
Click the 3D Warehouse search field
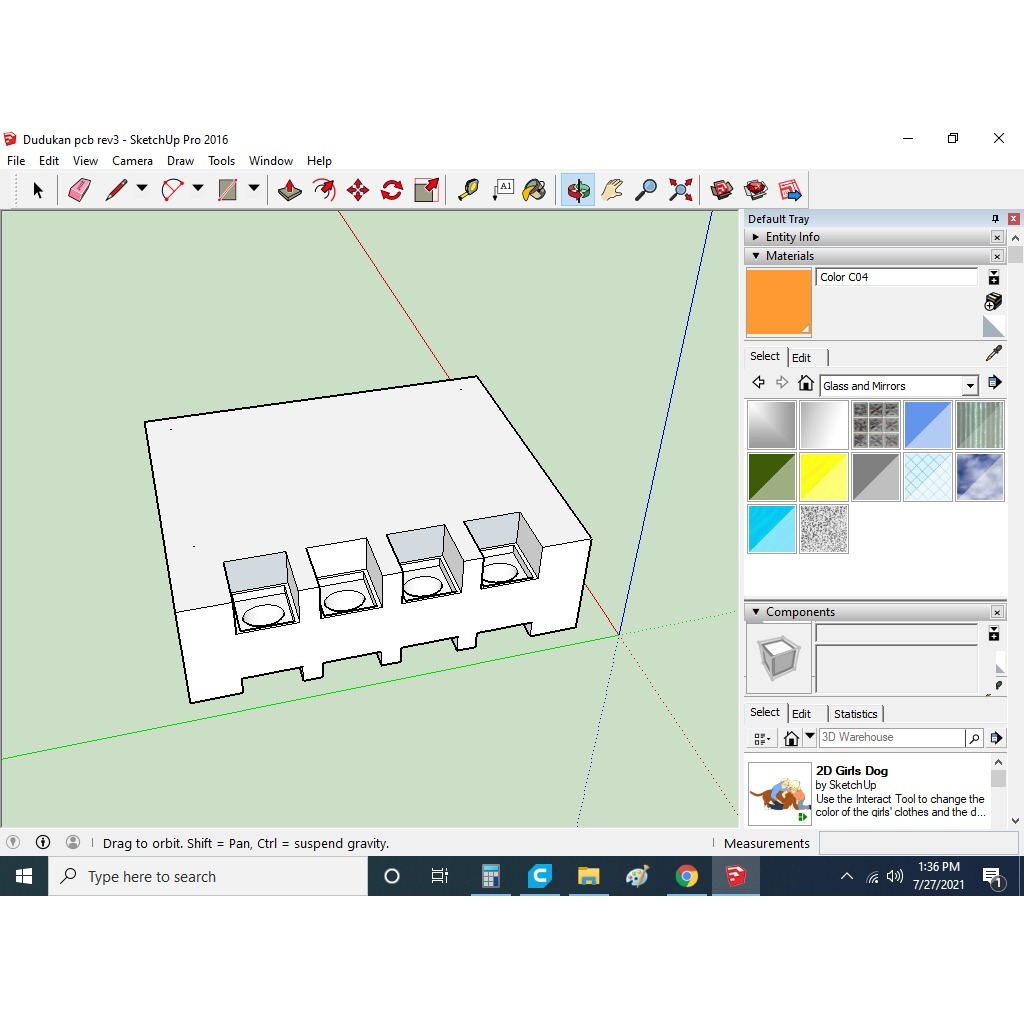pos(890,737)
